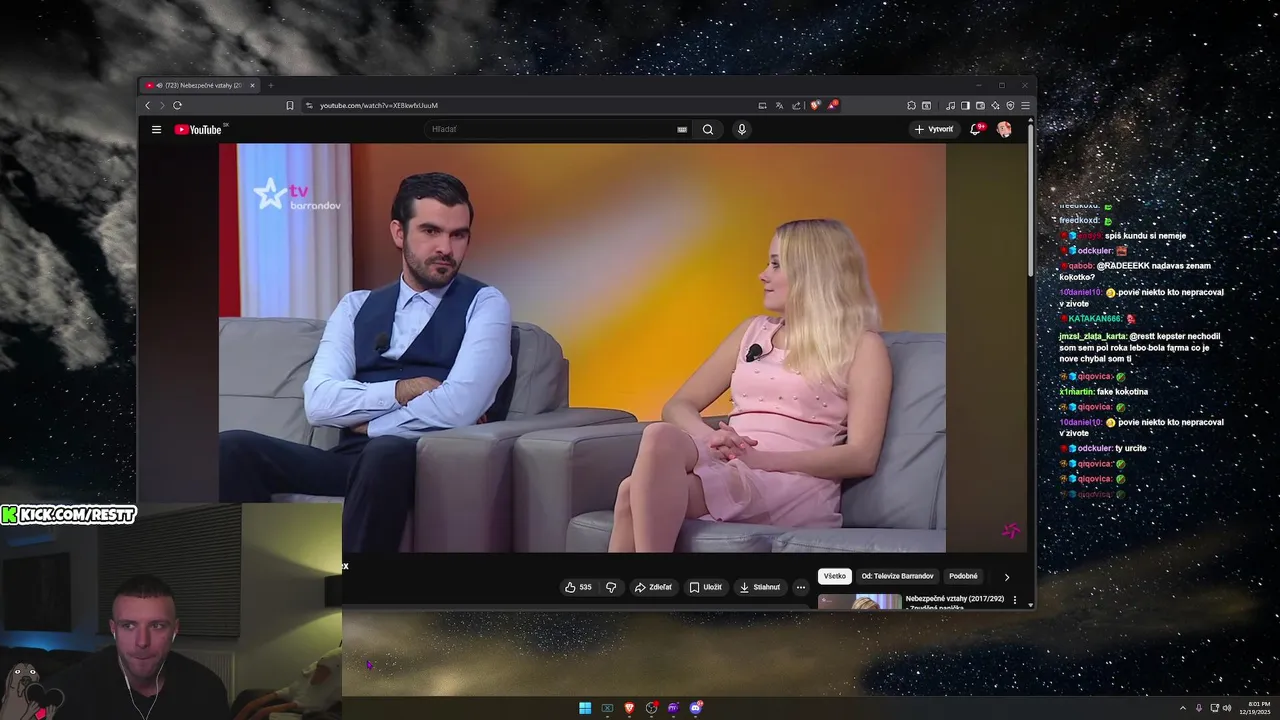Mute the tab via speaker icon

pyautogui.click(x=159, y=85)
